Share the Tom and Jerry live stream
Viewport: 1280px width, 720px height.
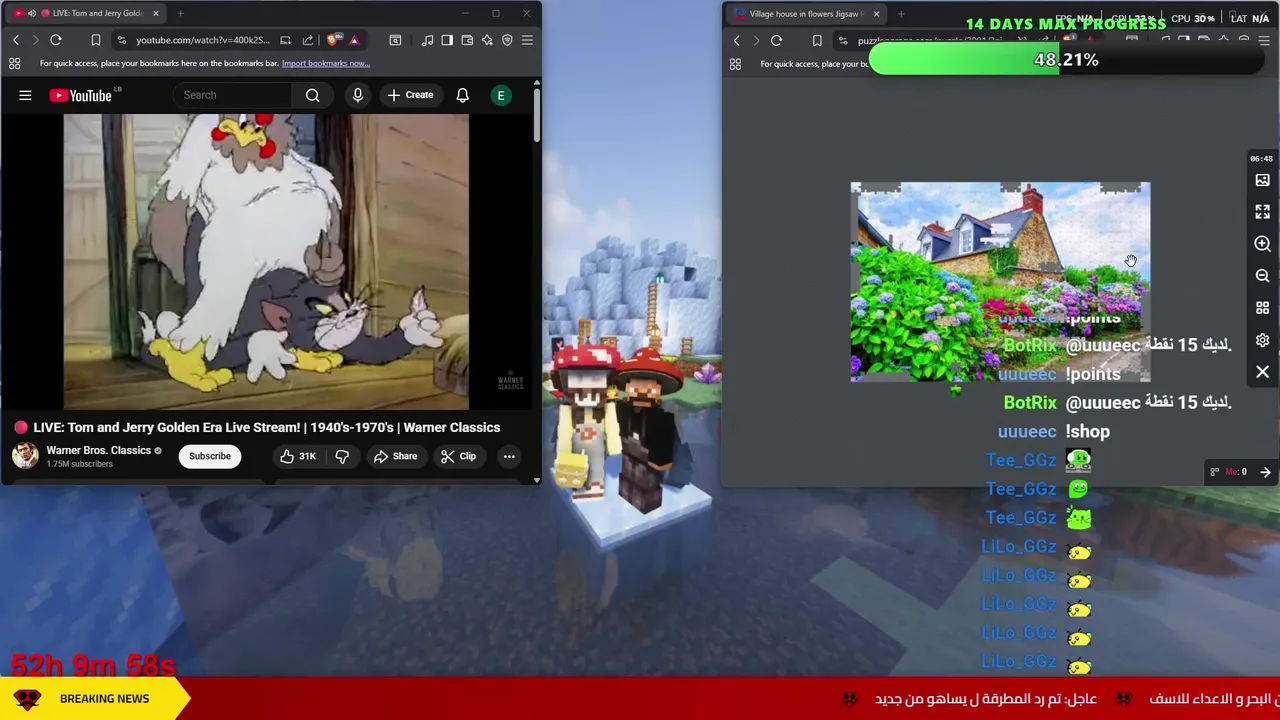click(395, 456)
